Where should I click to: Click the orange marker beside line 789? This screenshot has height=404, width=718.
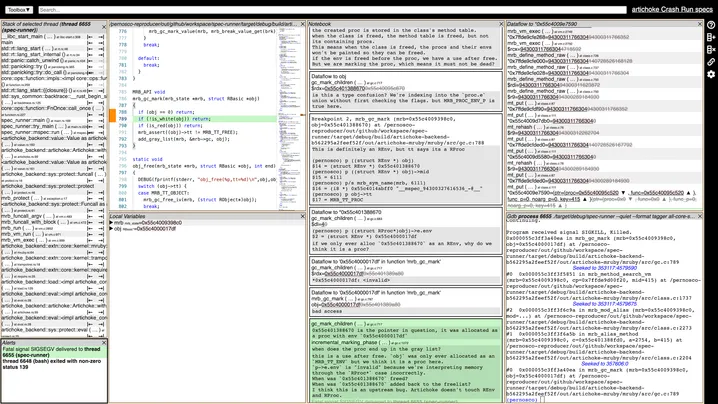pos(112,115)
